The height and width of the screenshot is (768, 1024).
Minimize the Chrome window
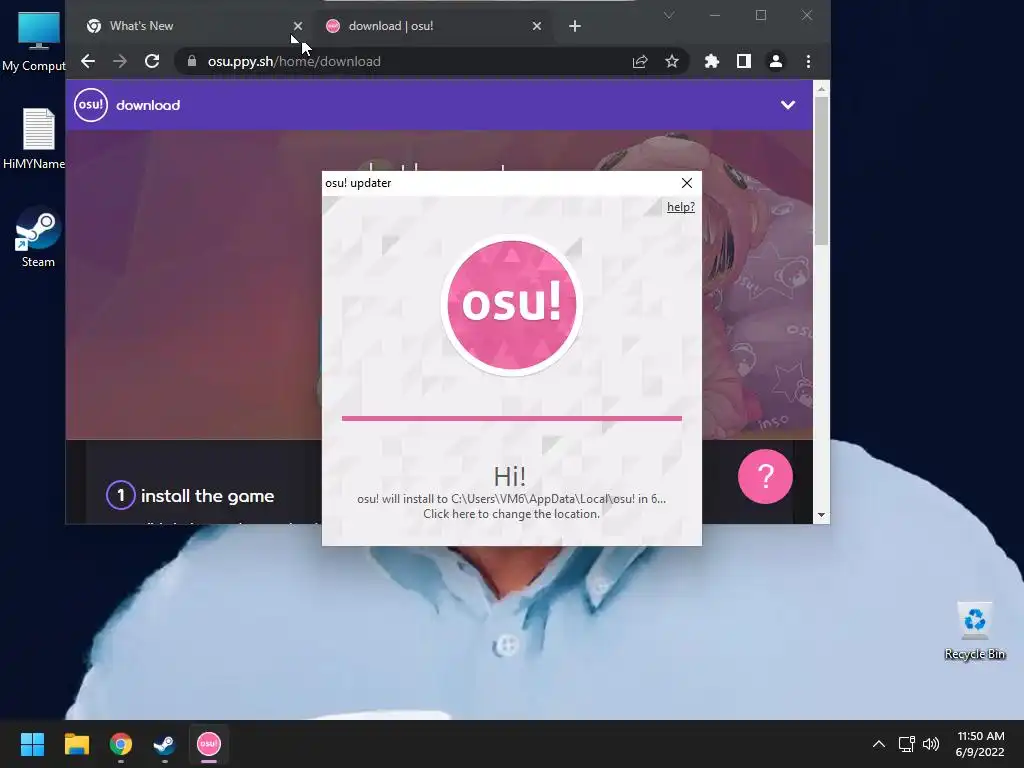point(714,15)
